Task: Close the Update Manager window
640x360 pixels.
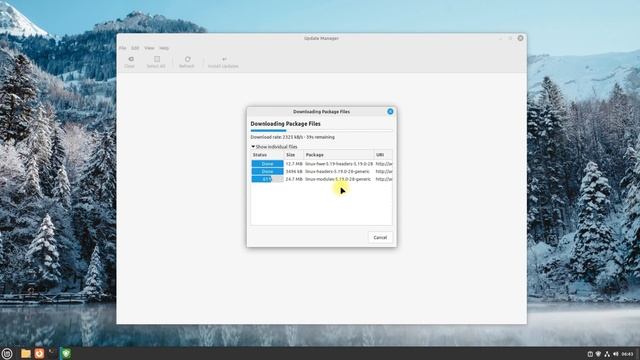Action: 520,38
